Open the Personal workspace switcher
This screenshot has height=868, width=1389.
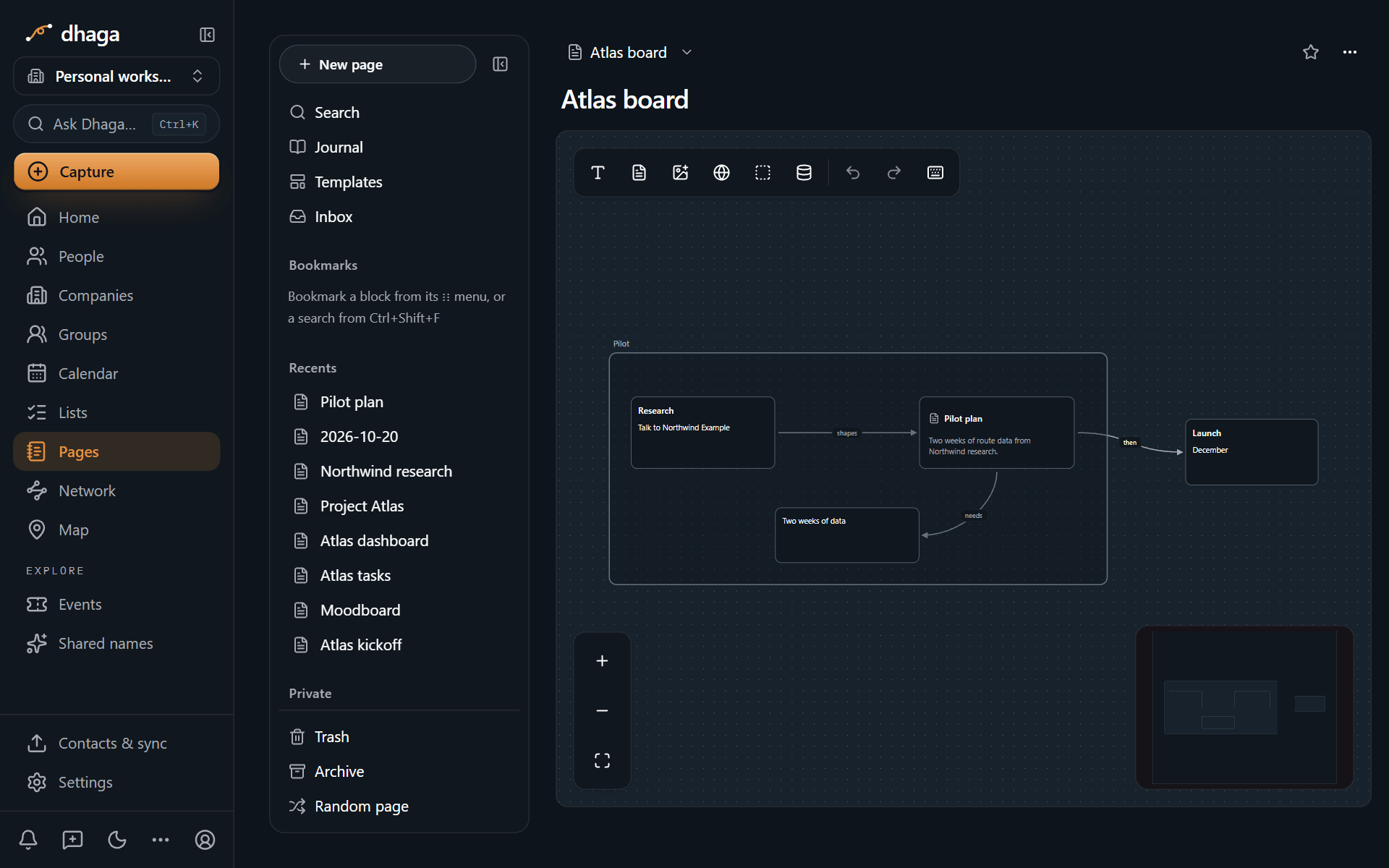[x=116, y=76]
